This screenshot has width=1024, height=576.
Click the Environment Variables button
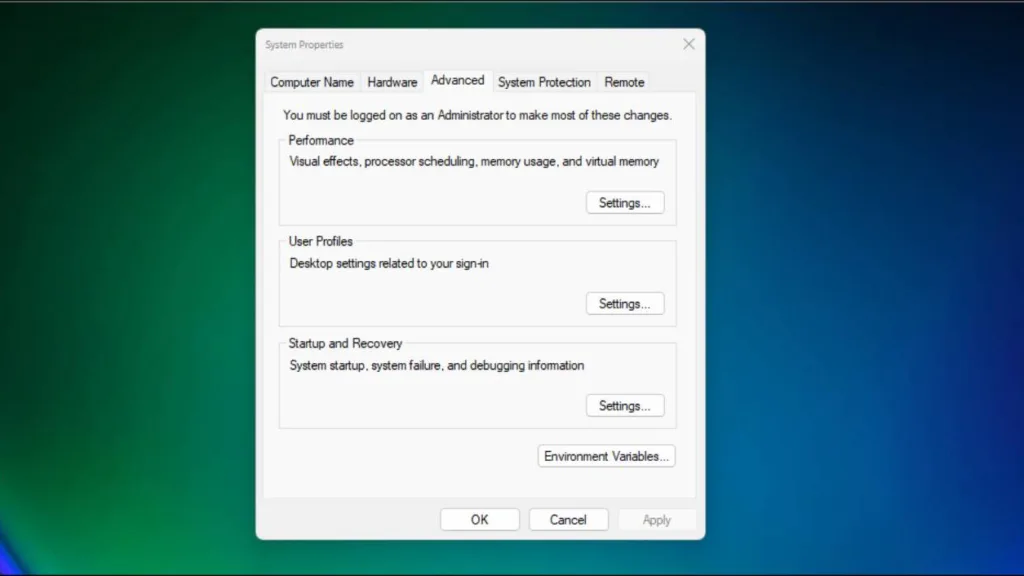[606, 456]
